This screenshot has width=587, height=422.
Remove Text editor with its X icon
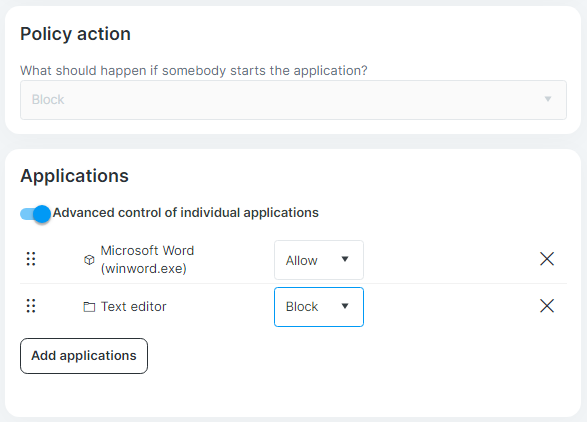coord(547,306)
